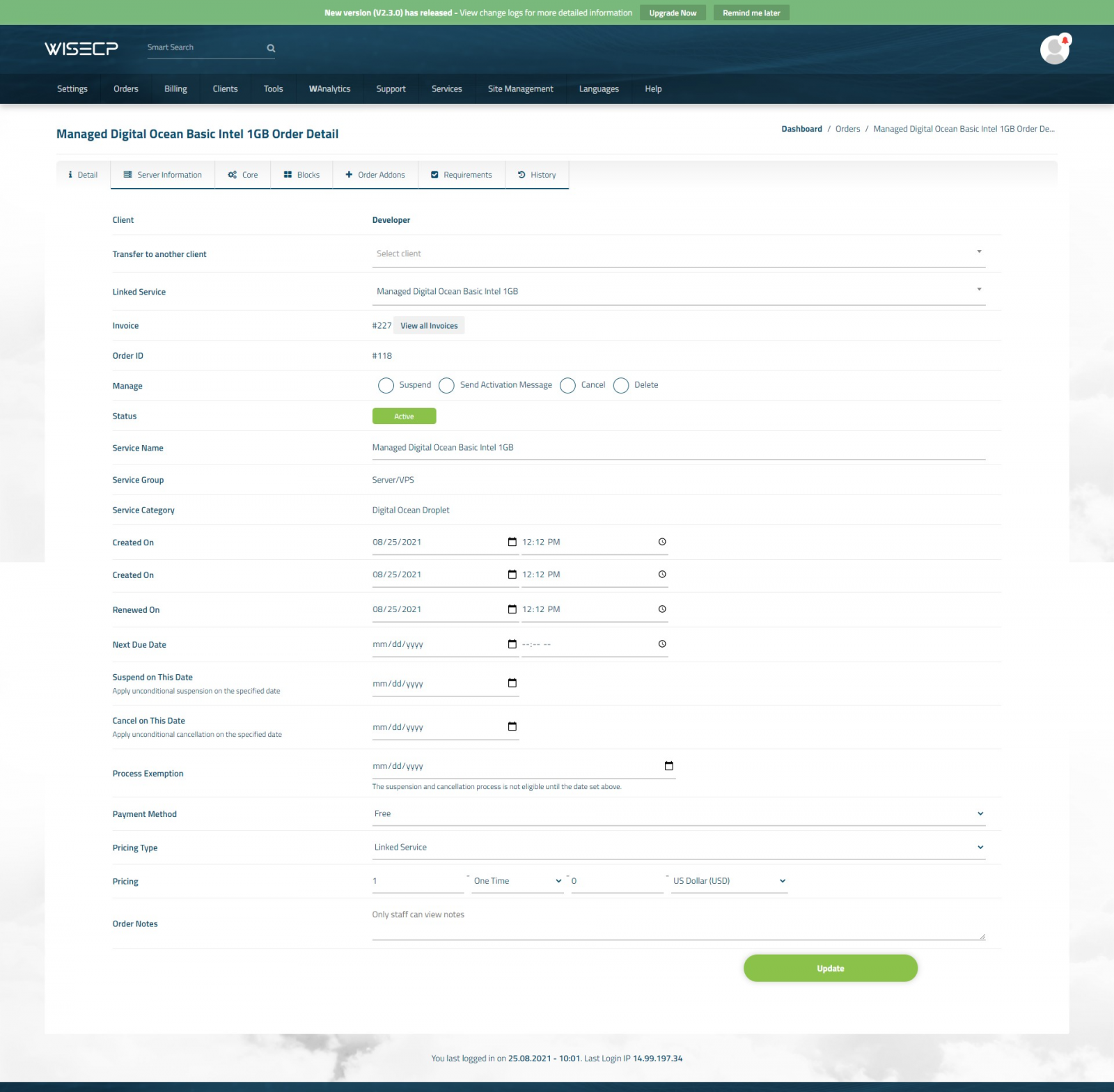
Task: Click View all Invoices button
Action: pyautogui.click(x=429, y=326)
